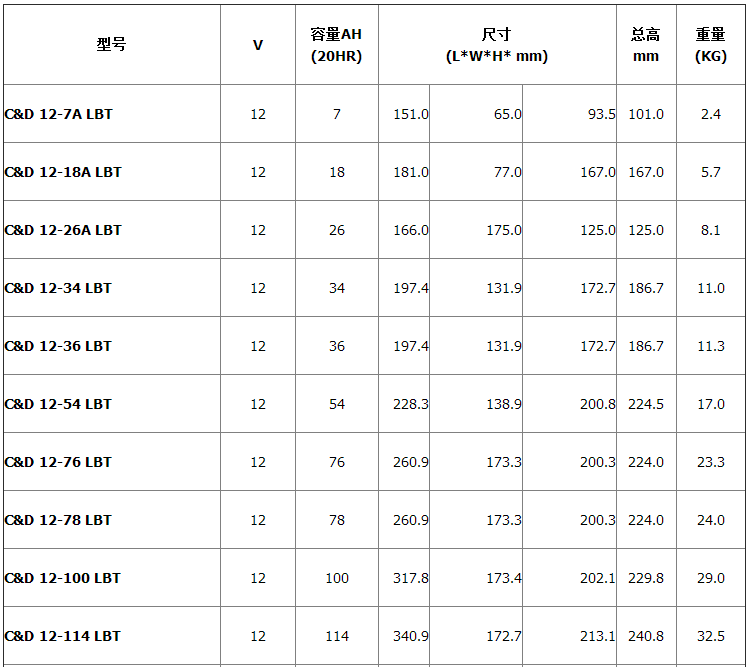
Task: Click the 240.8 total height value
Action: [x=646, y=636]
